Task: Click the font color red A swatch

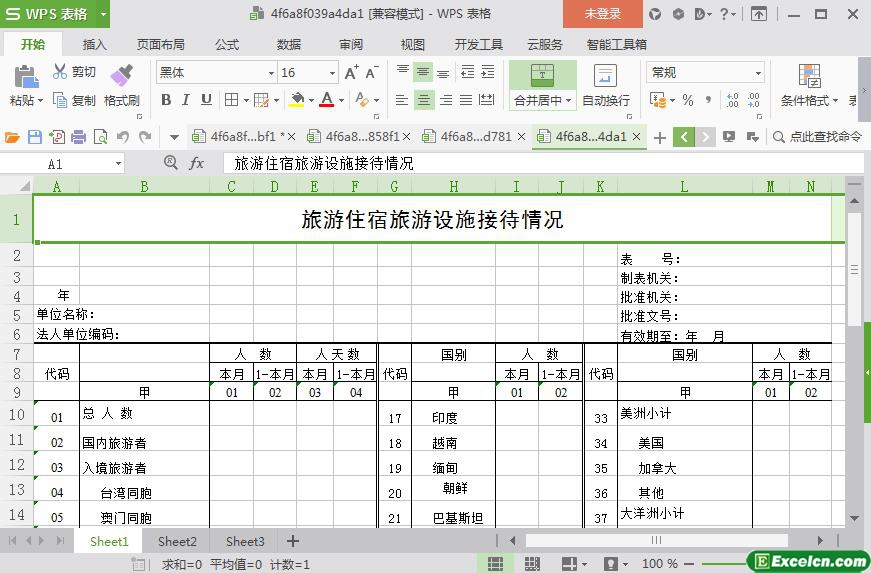Action: tap(326, 100)
